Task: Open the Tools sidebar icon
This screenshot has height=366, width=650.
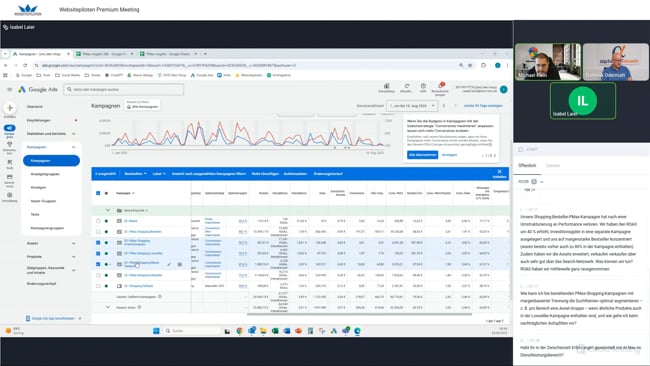Action: 10,162
